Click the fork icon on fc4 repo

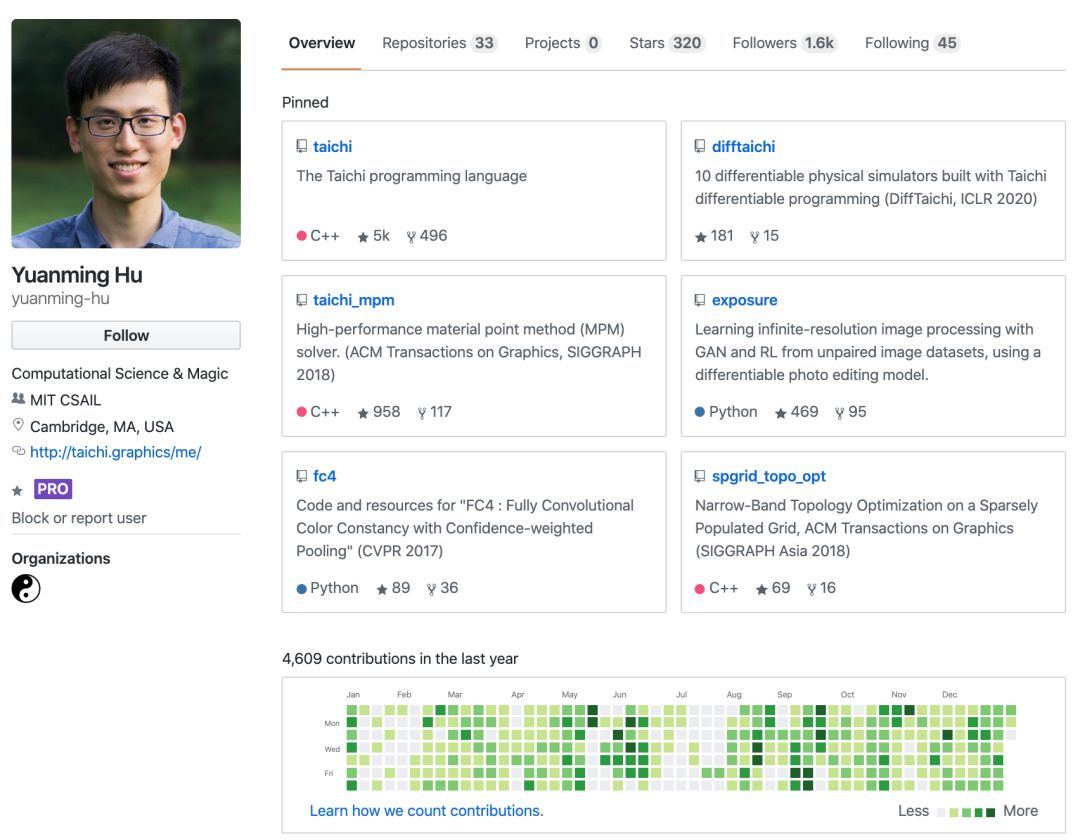(x=431, y=589)
